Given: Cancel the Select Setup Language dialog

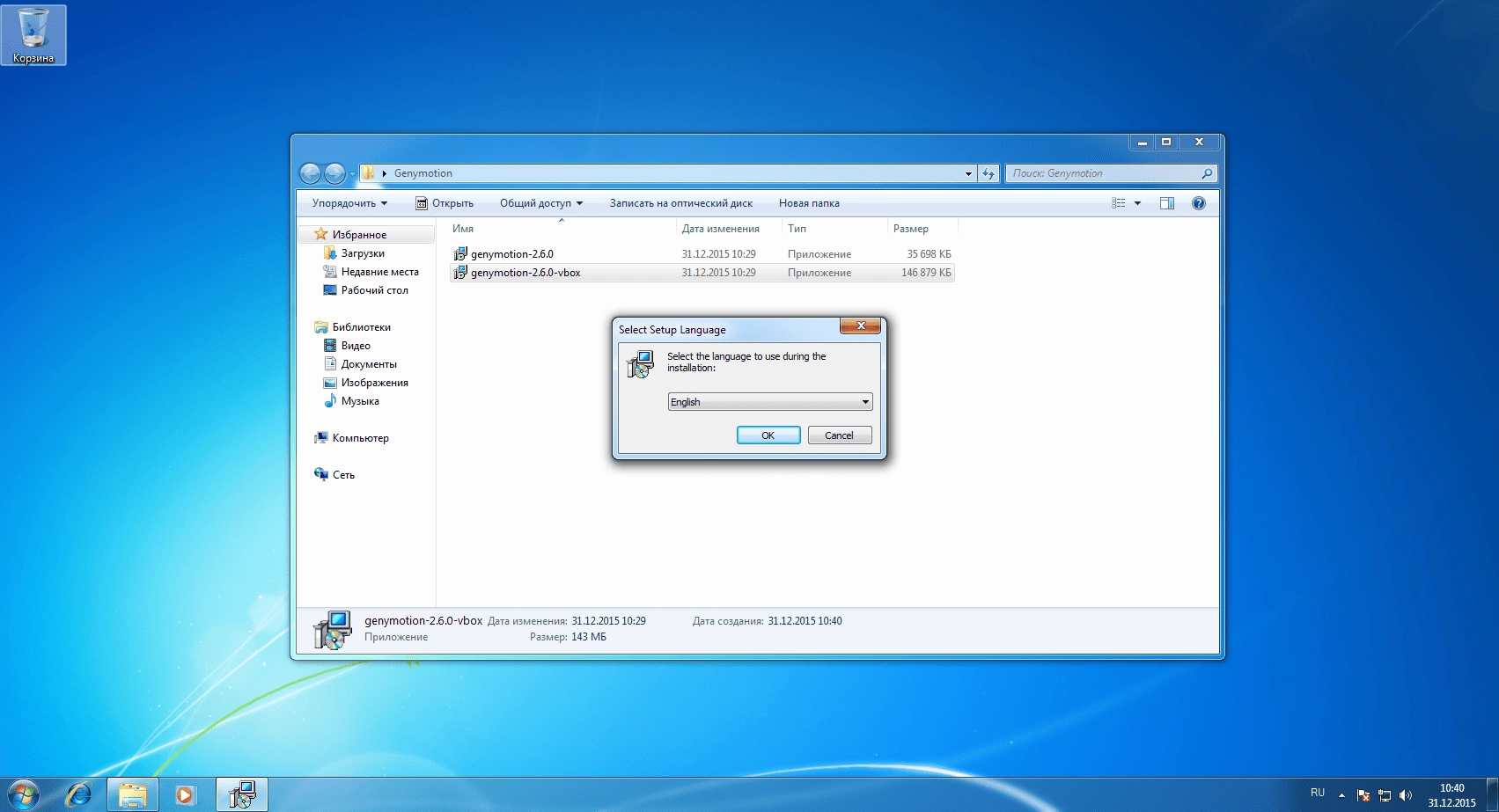Looking at the screenshot, I should point(840,435).
